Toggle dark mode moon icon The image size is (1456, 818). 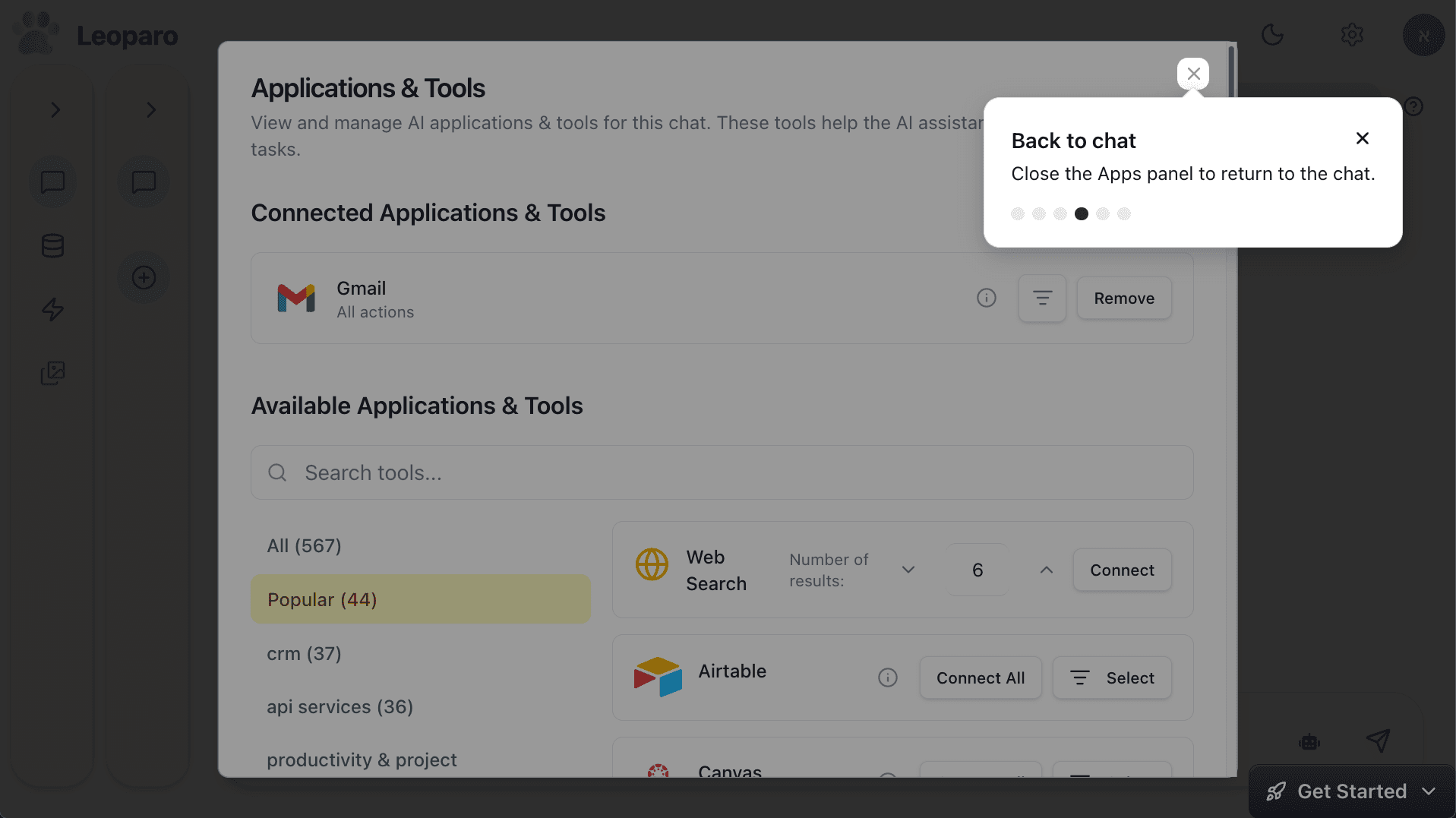1272,35
